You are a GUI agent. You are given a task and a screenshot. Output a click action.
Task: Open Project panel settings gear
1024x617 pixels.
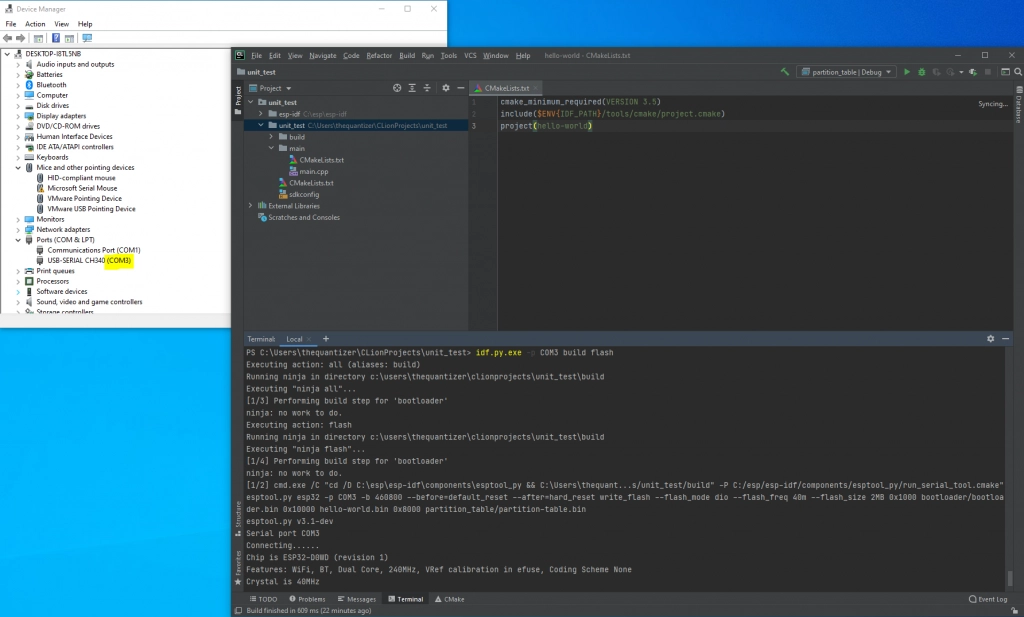click(x=446, y=88)
